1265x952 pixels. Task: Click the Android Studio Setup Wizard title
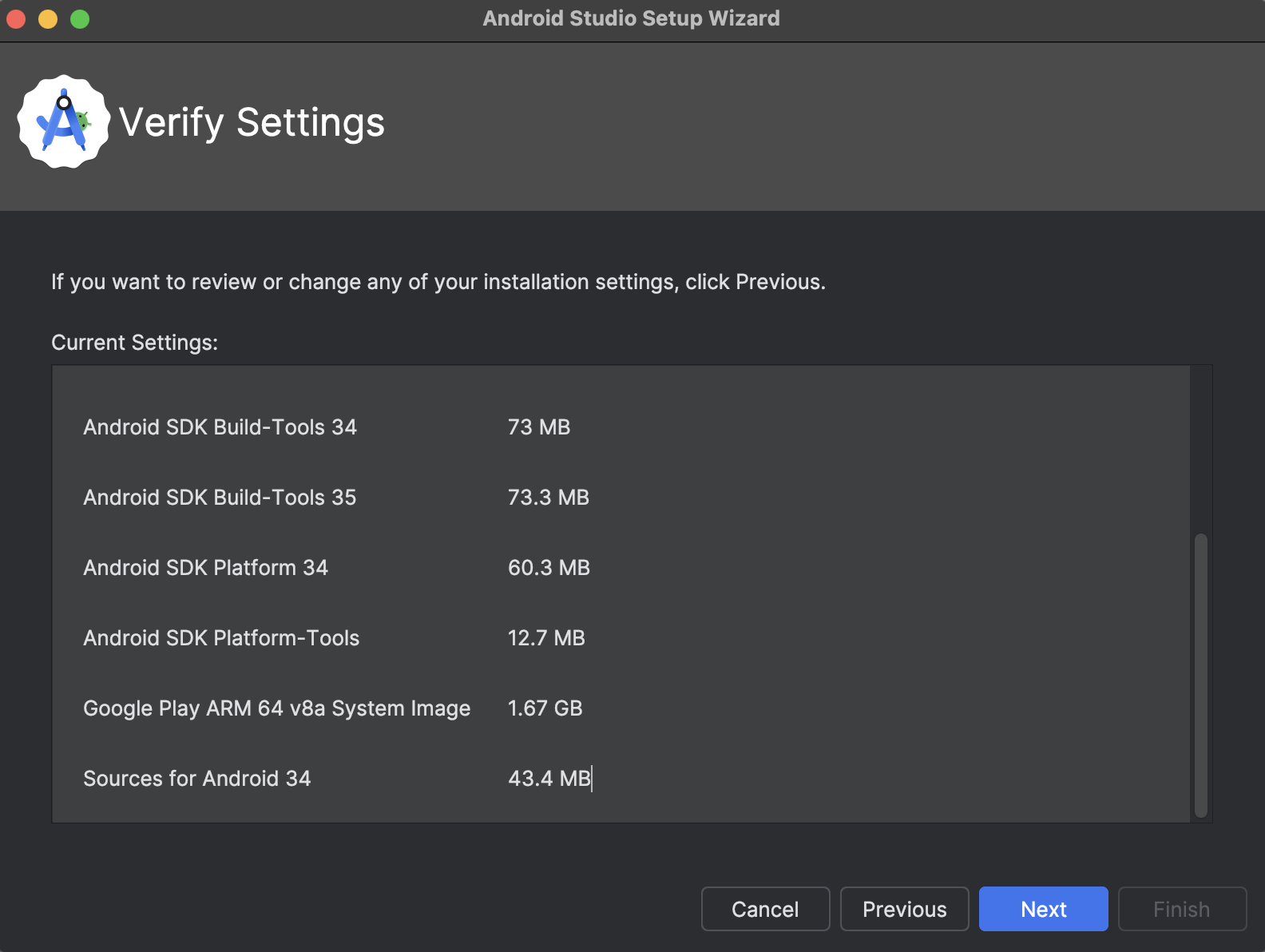point(631,18)
